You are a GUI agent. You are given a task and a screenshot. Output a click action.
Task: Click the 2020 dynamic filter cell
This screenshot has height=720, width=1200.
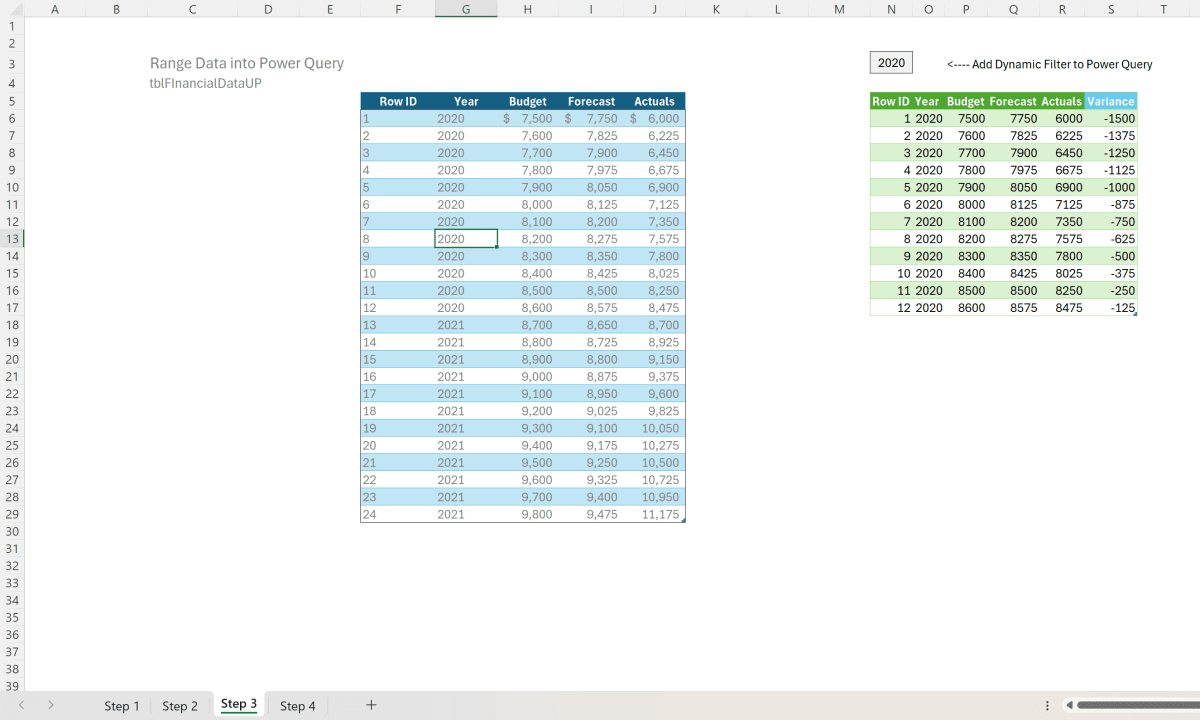[891, 62]
